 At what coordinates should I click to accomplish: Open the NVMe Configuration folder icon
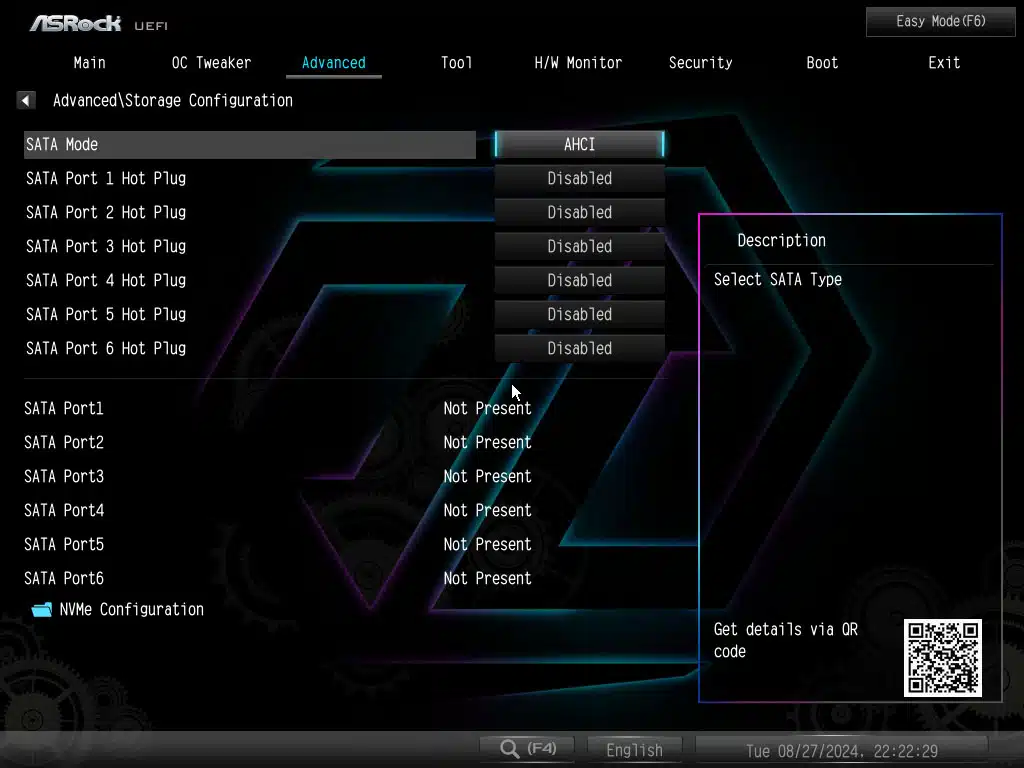coord(41,609)
